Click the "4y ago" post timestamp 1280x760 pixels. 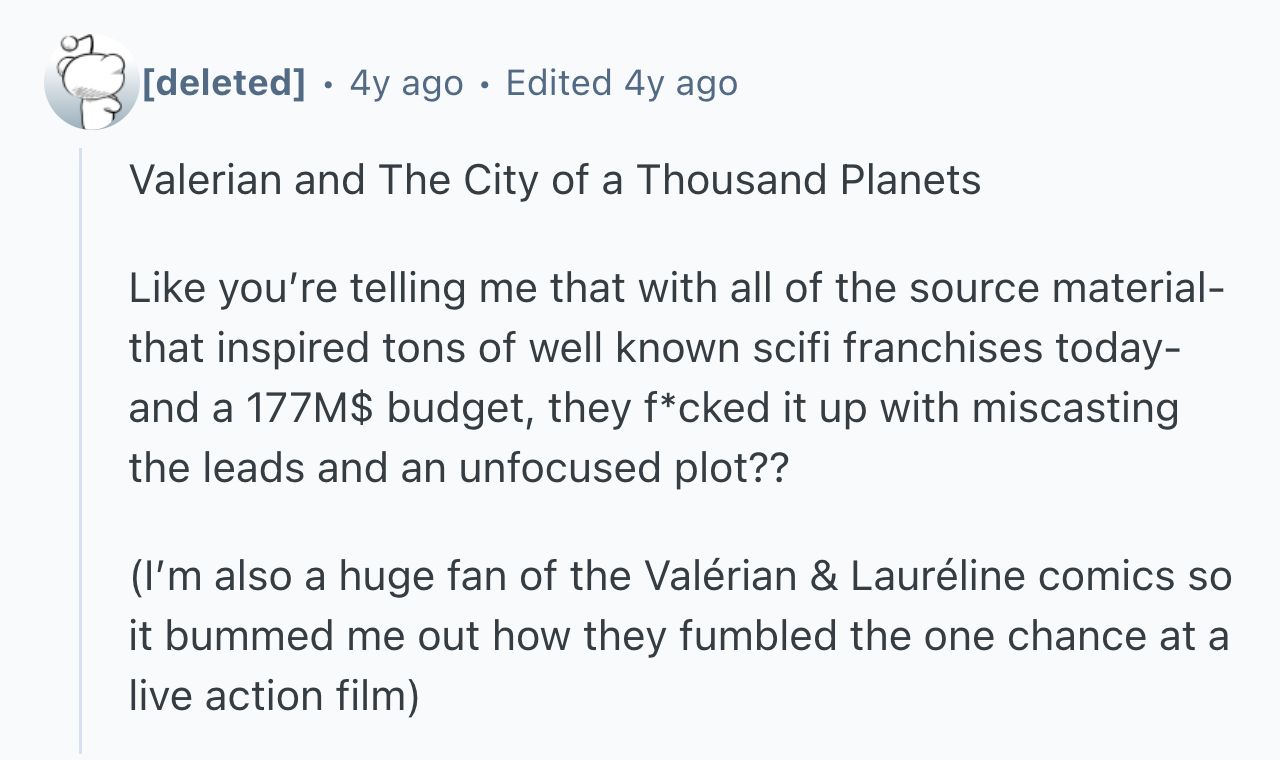pyautogui.click(x=406, y=83)
